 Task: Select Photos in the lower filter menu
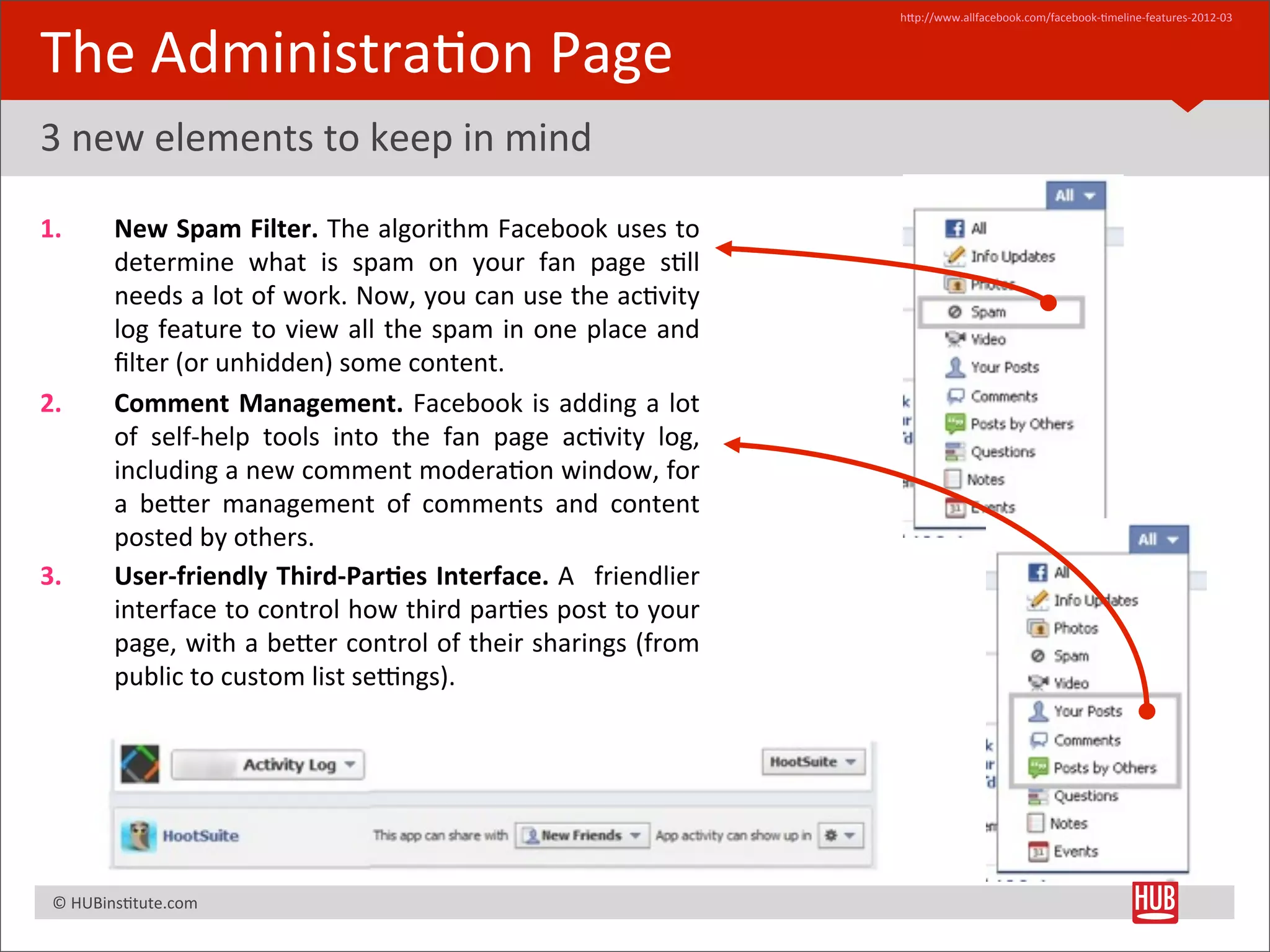pyautogui.click(x=1076, y=628)
